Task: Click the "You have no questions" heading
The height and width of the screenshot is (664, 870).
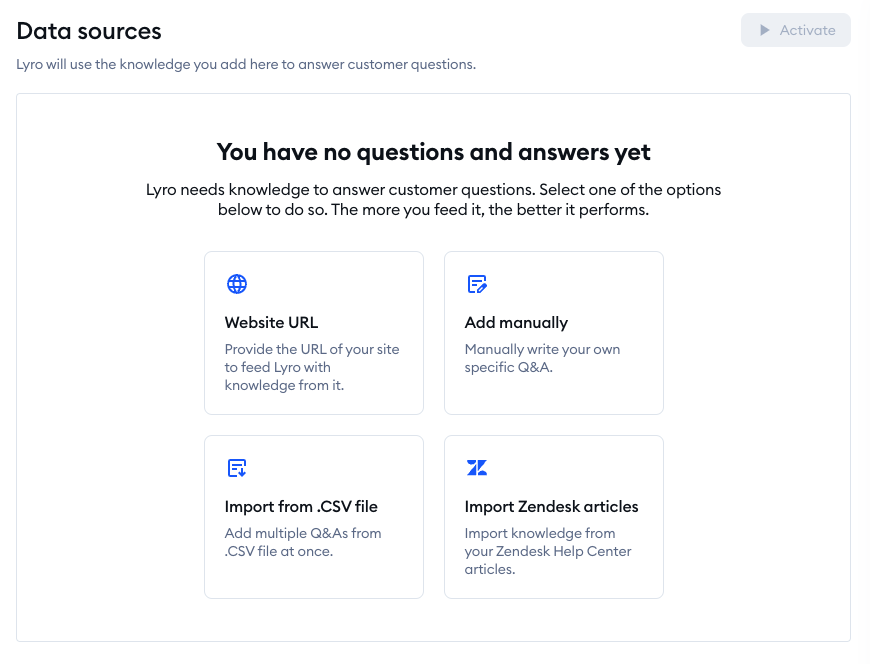Action: pos(434,152)
